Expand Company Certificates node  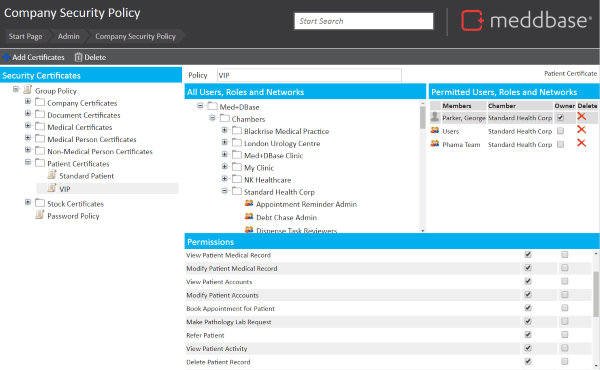click(28, 101)
